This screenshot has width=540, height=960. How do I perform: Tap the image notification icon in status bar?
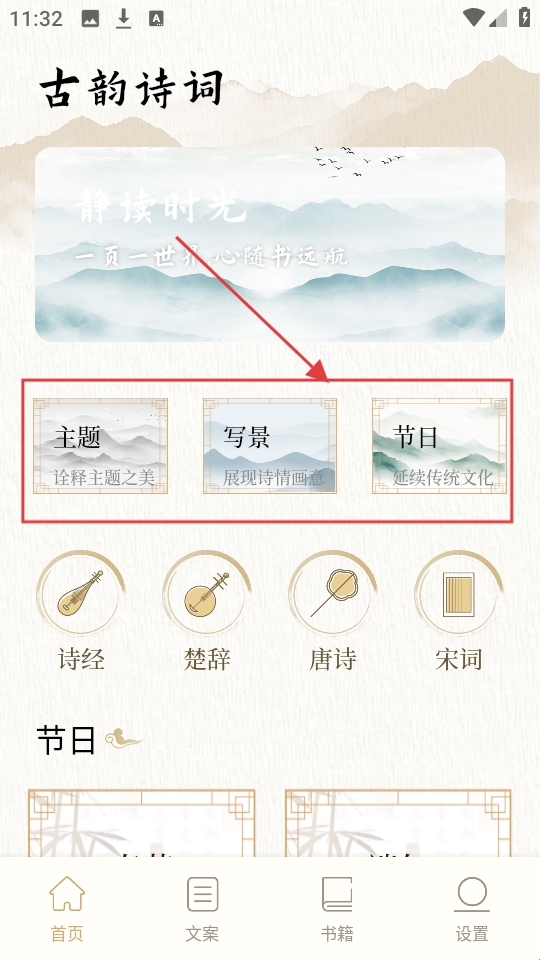(90, 18)
